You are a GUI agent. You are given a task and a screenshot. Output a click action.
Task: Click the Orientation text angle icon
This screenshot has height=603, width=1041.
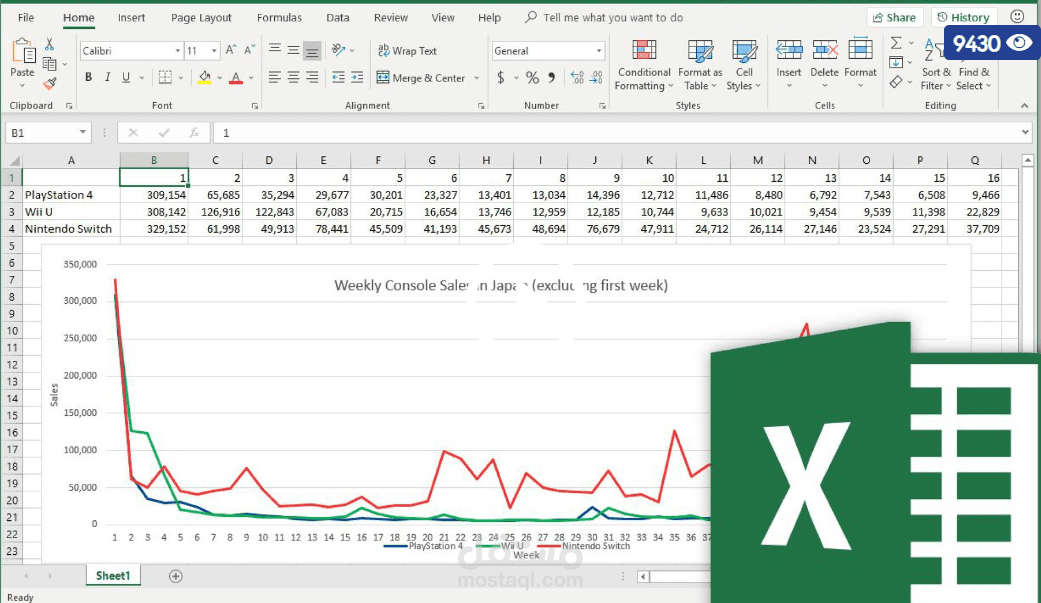click(339, 50)
